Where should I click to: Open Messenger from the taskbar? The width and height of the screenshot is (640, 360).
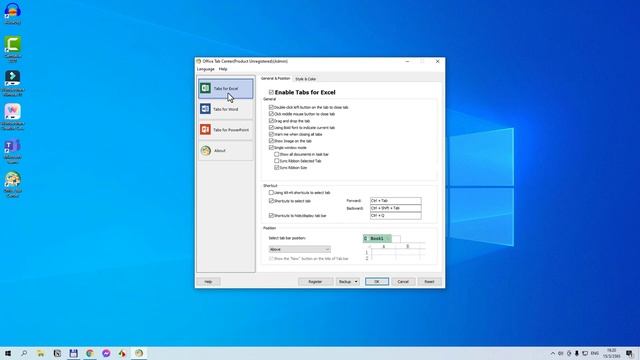click(106, 353)
